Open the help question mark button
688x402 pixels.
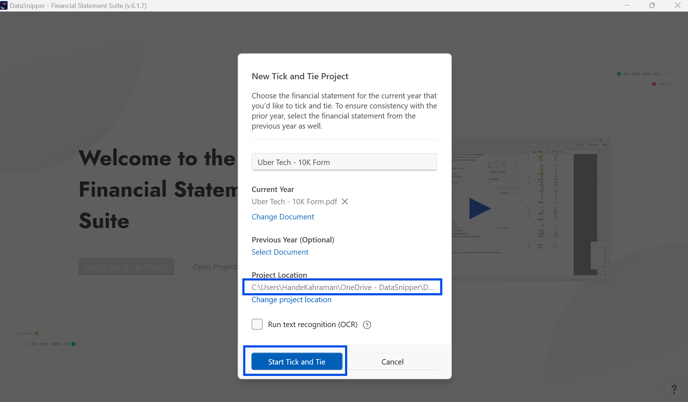tap(674, 389)
